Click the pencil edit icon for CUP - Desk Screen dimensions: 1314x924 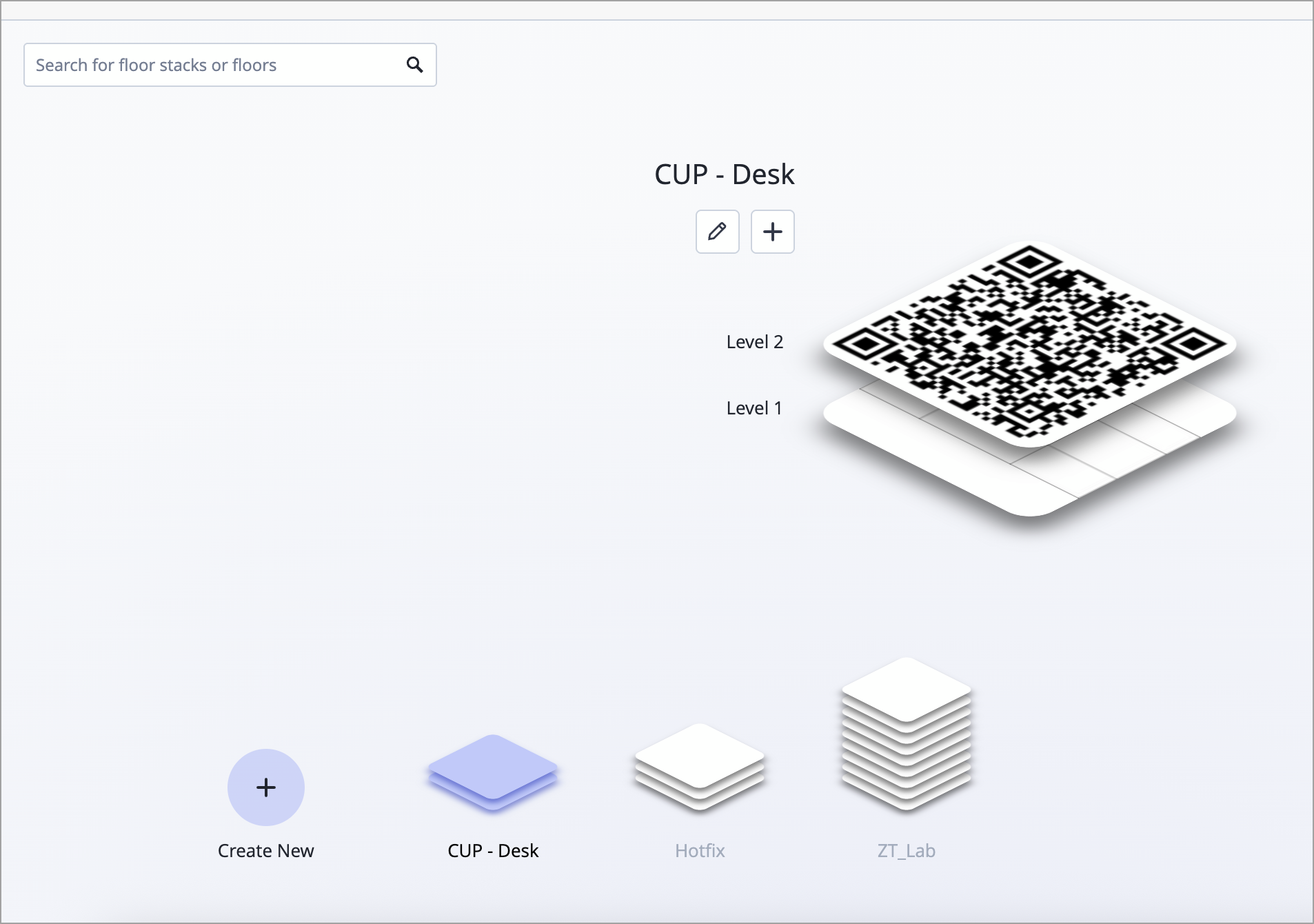pos(717,232)
